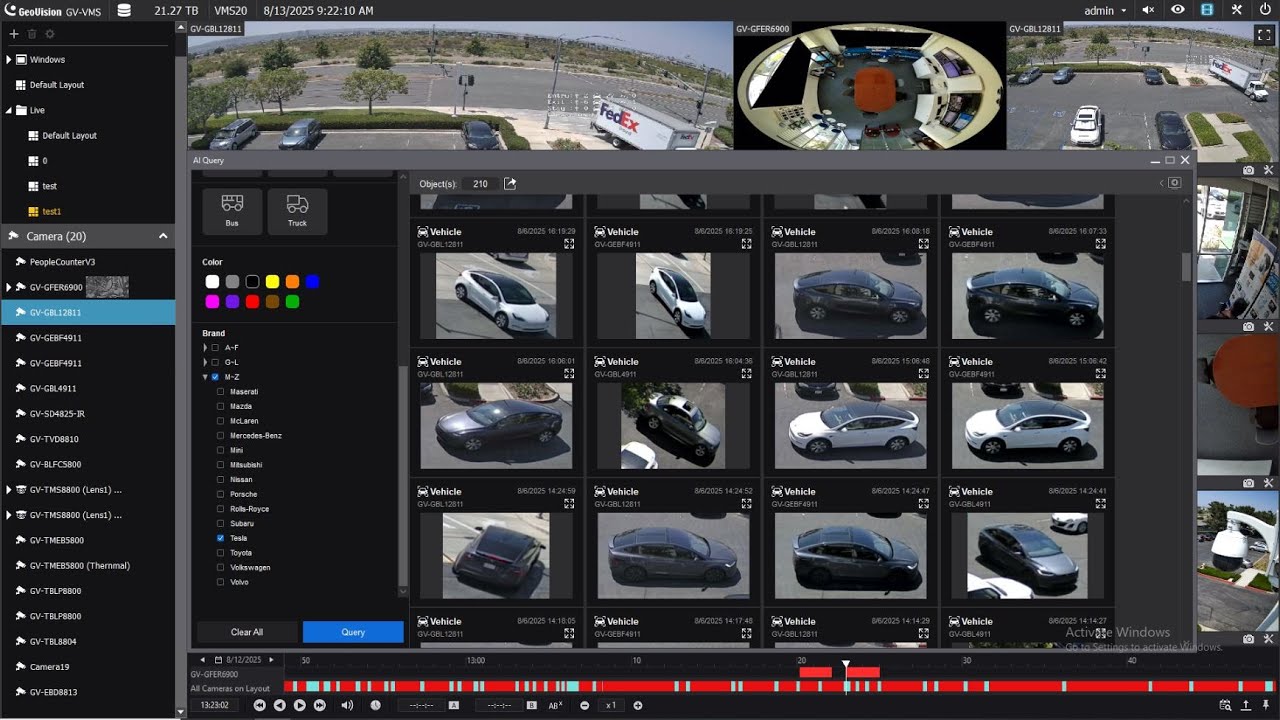Toggle fullscreen on top-right camera view
This screenshot has width=1280, height=720.
pyautogui.click(x=1263, y=34)
